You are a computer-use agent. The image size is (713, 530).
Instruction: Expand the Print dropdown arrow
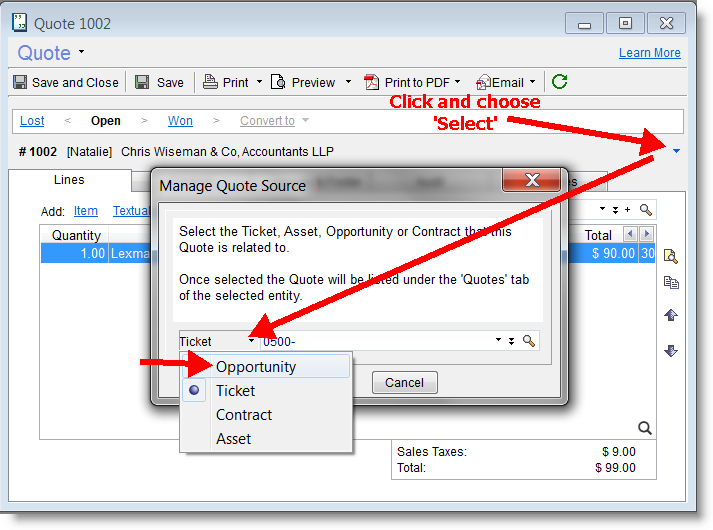click(x=259, y=82)
